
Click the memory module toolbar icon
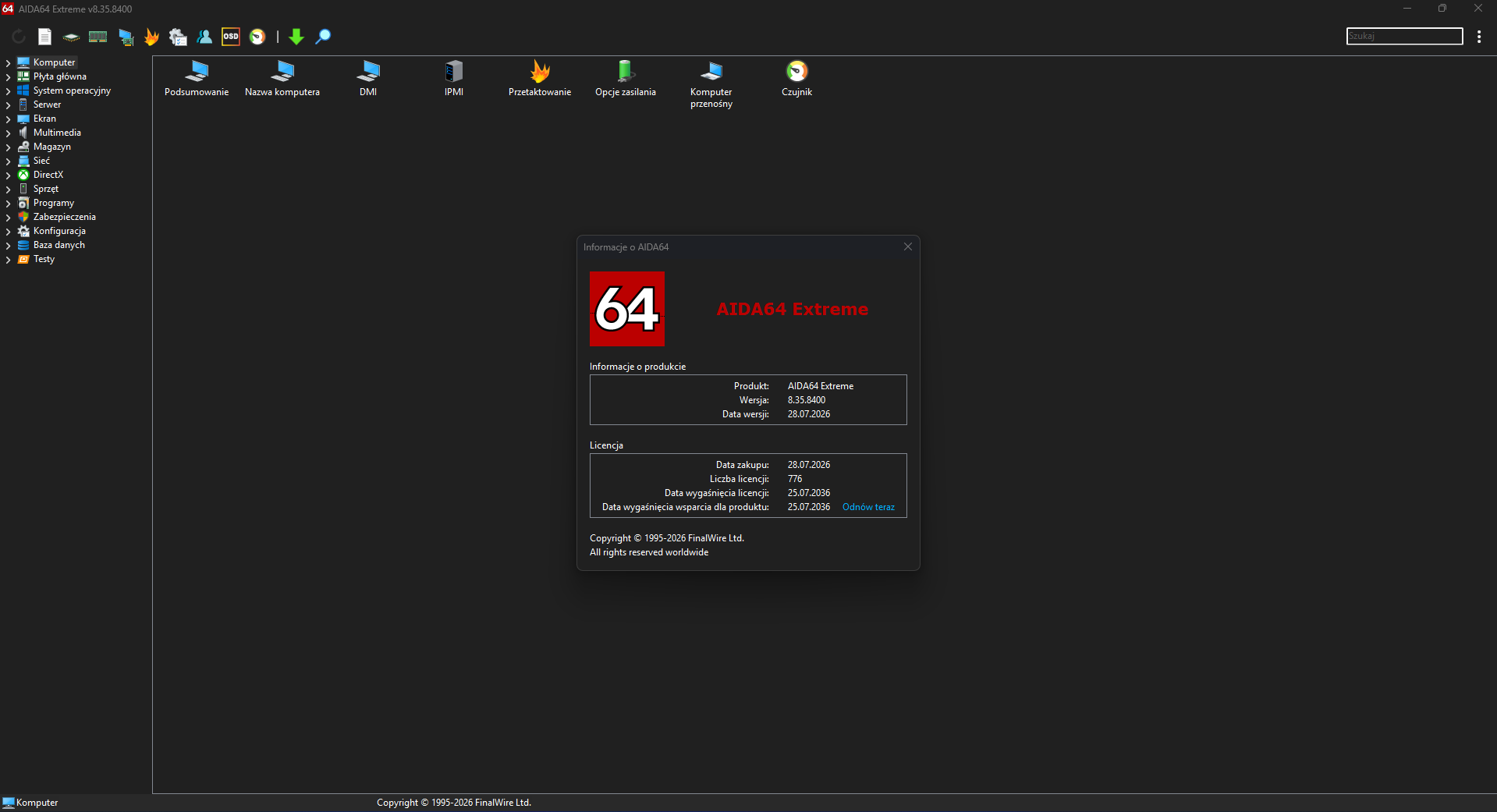(x=98, y=37)
